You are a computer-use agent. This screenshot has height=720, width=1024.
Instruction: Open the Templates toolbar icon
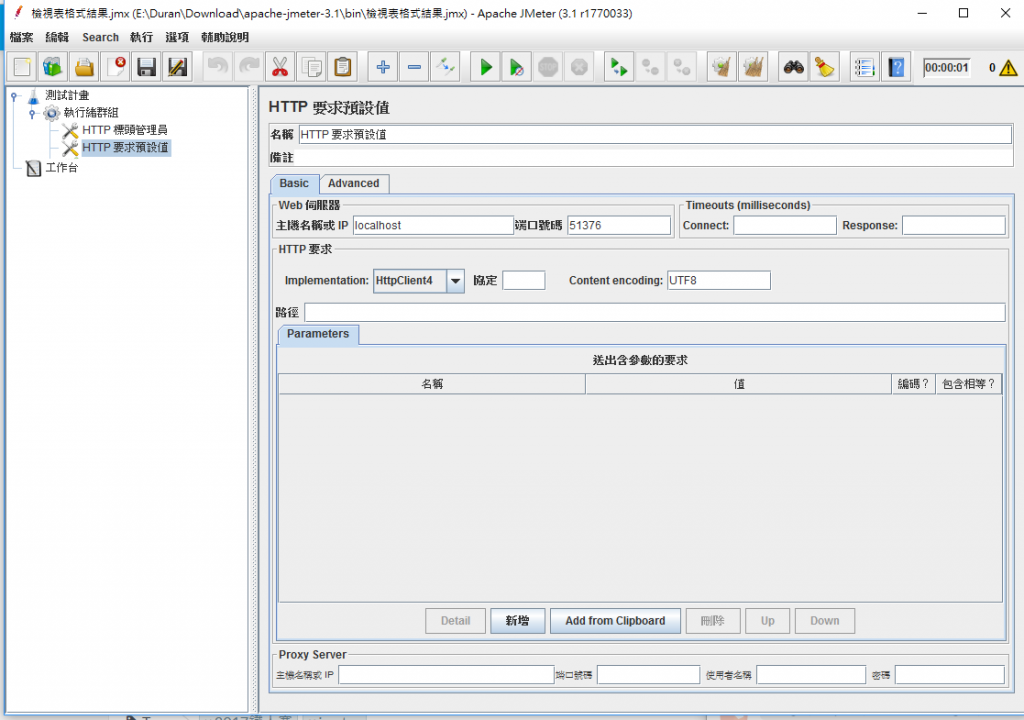(x=53, y=67)
